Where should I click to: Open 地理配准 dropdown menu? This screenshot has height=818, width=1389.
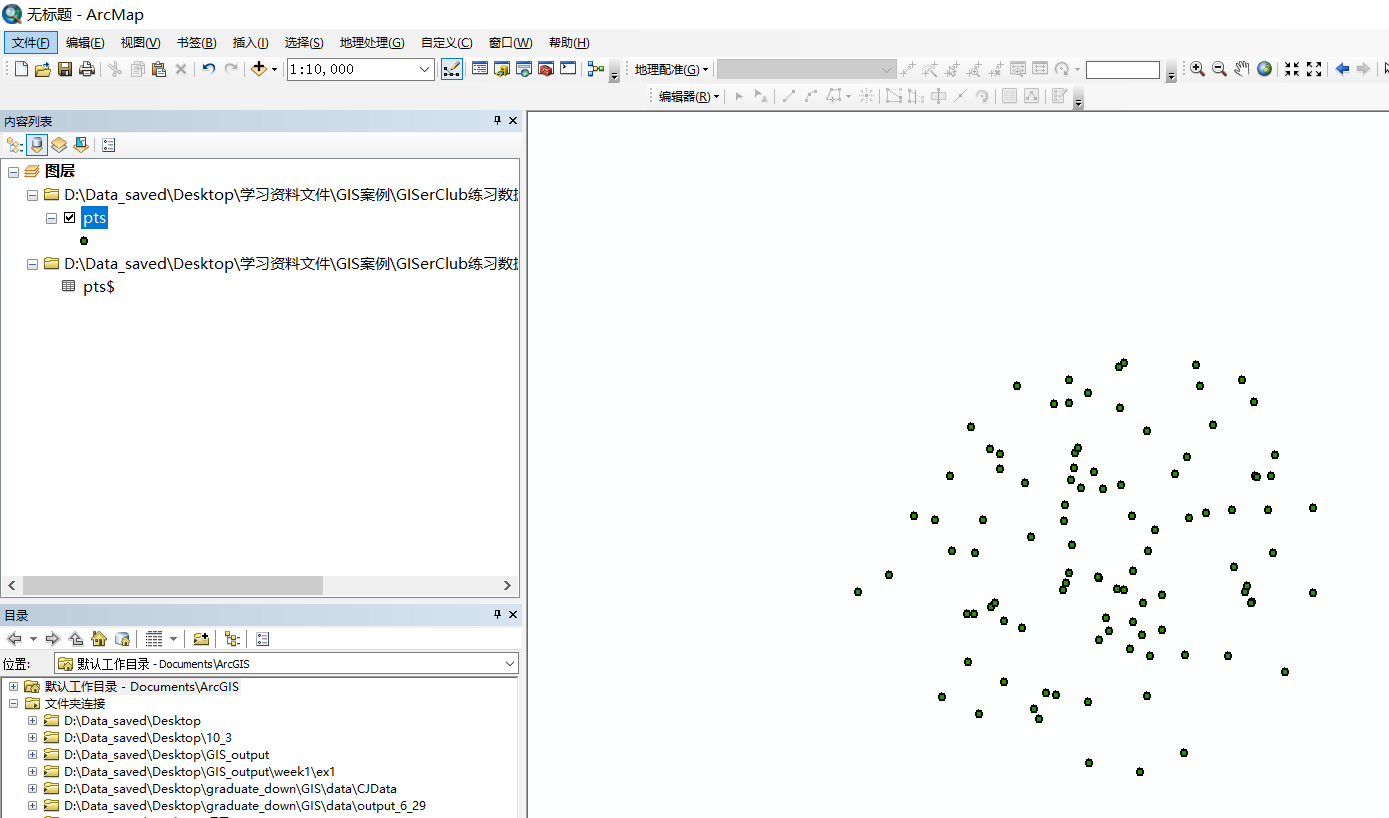671,69
